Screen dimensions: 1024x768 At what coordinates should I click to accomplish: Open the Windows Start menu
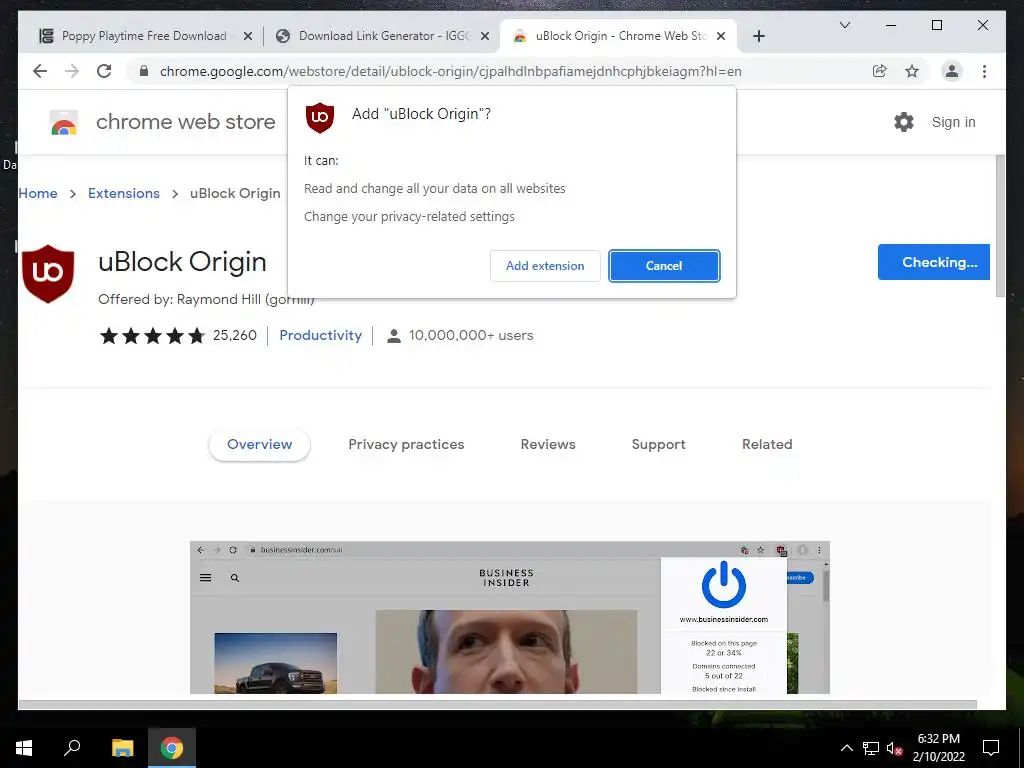pyautogui.click(x=24, y=748)
